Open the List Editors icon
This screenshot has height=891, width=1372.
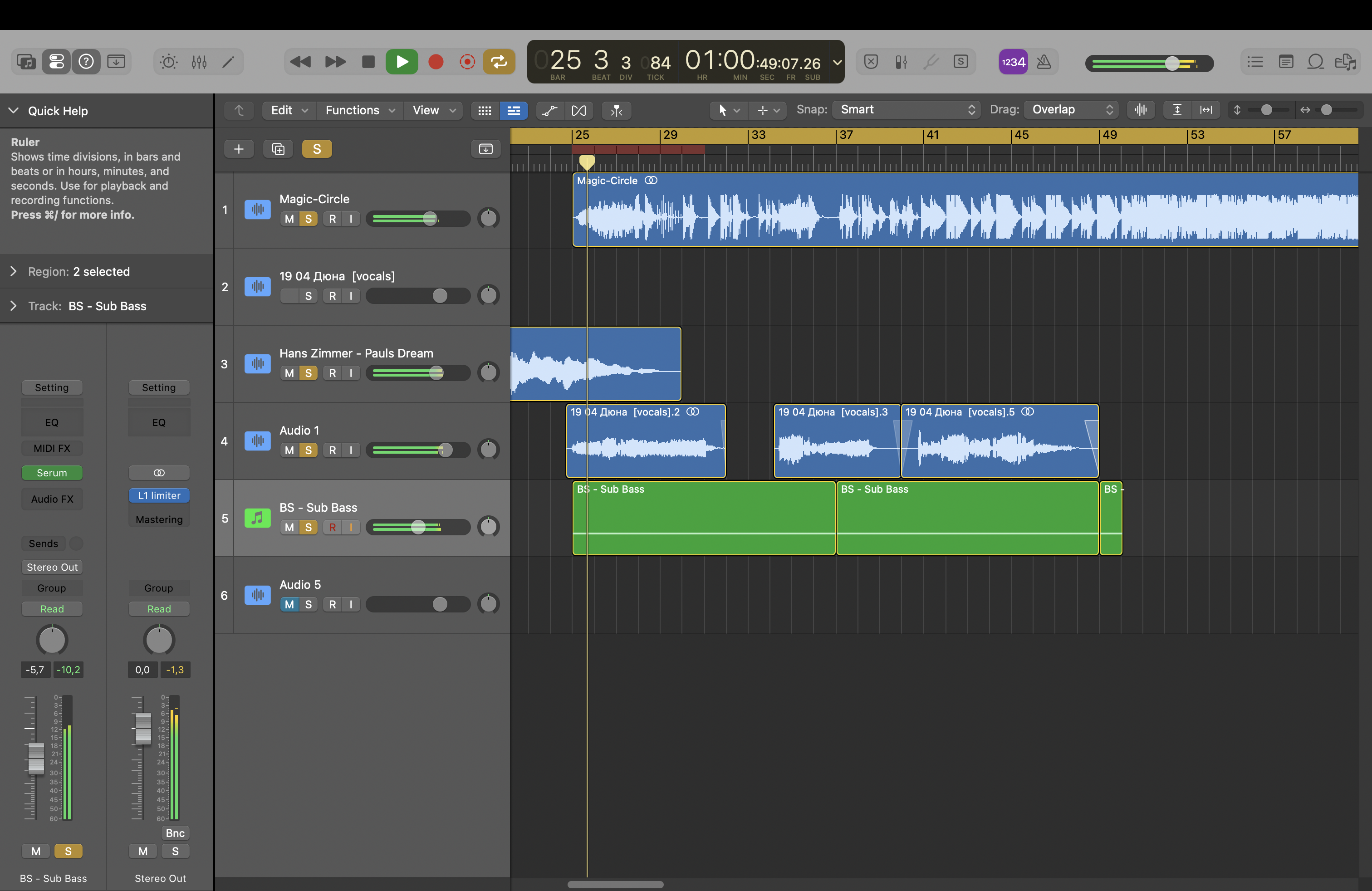pyautogui.click(x=1255, y=62)
